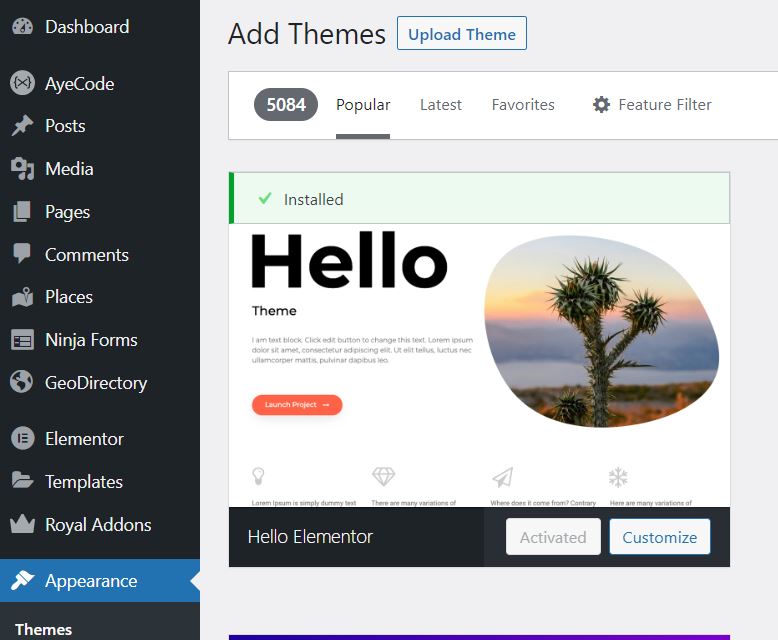Switch to the Favorites tab

click(x=523, y=105)
